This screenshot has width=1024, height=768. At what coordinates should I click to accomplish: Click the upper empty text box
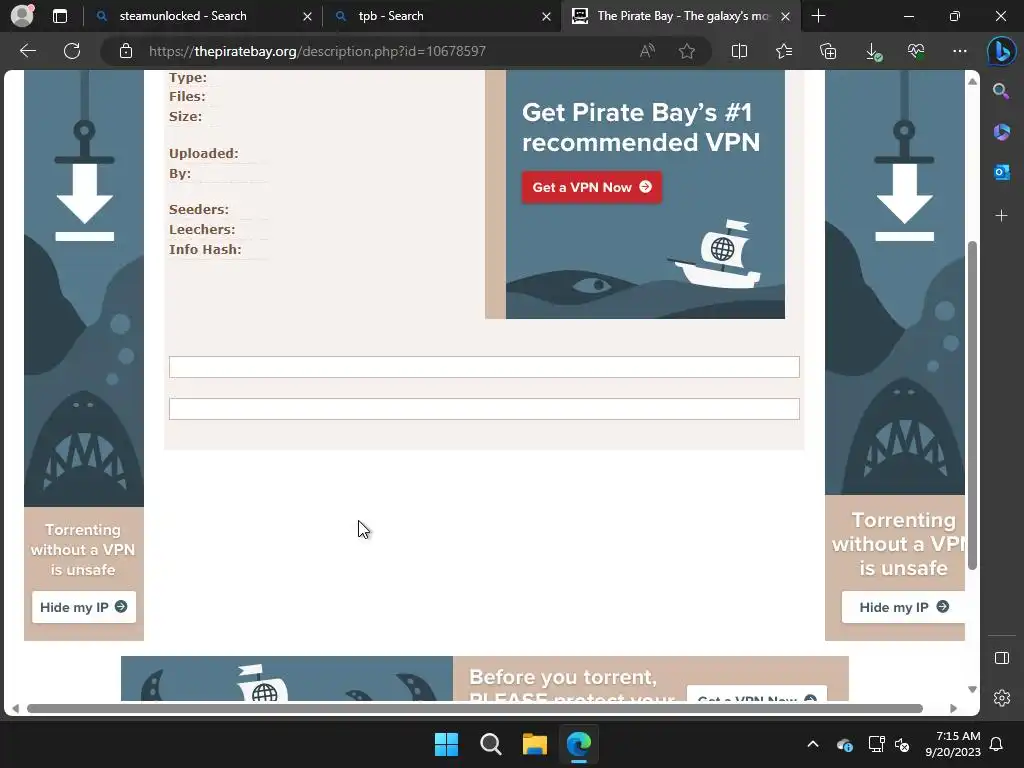point(484,367)
